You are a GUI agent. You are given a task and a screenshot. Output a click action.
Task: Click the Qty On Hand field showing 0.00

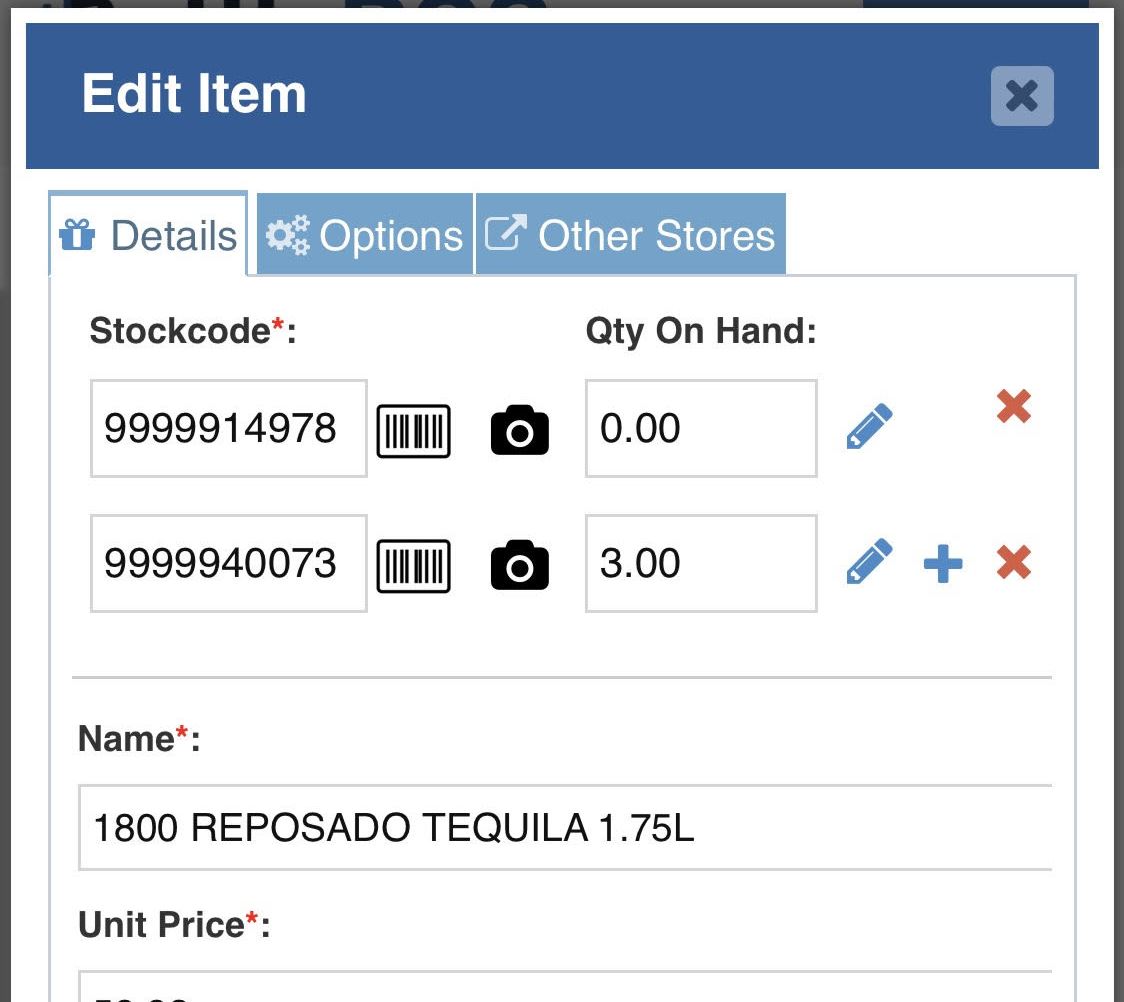700,428
